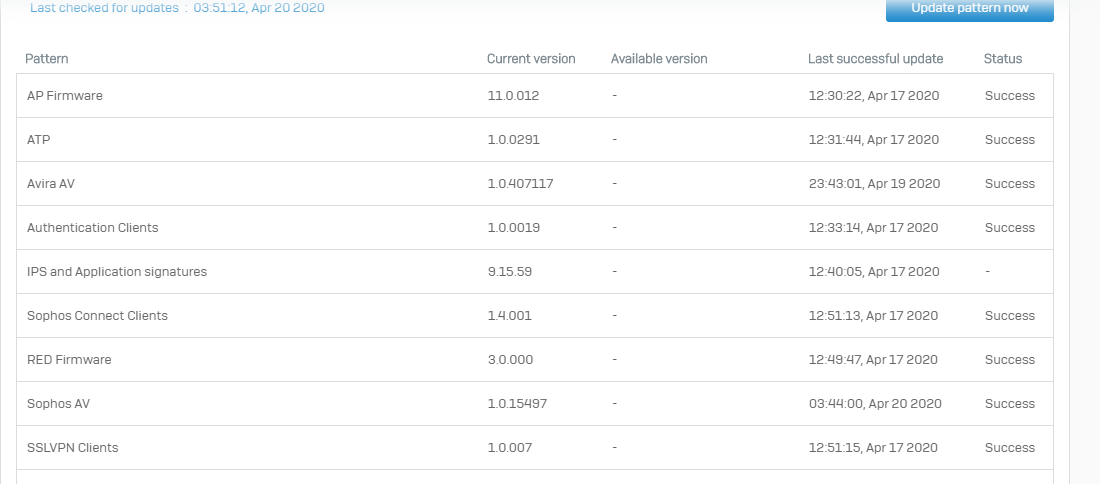Select the SSLVPN Clients row
The width and height of the screenshot is (1100, 484).
tap(535, 448)
